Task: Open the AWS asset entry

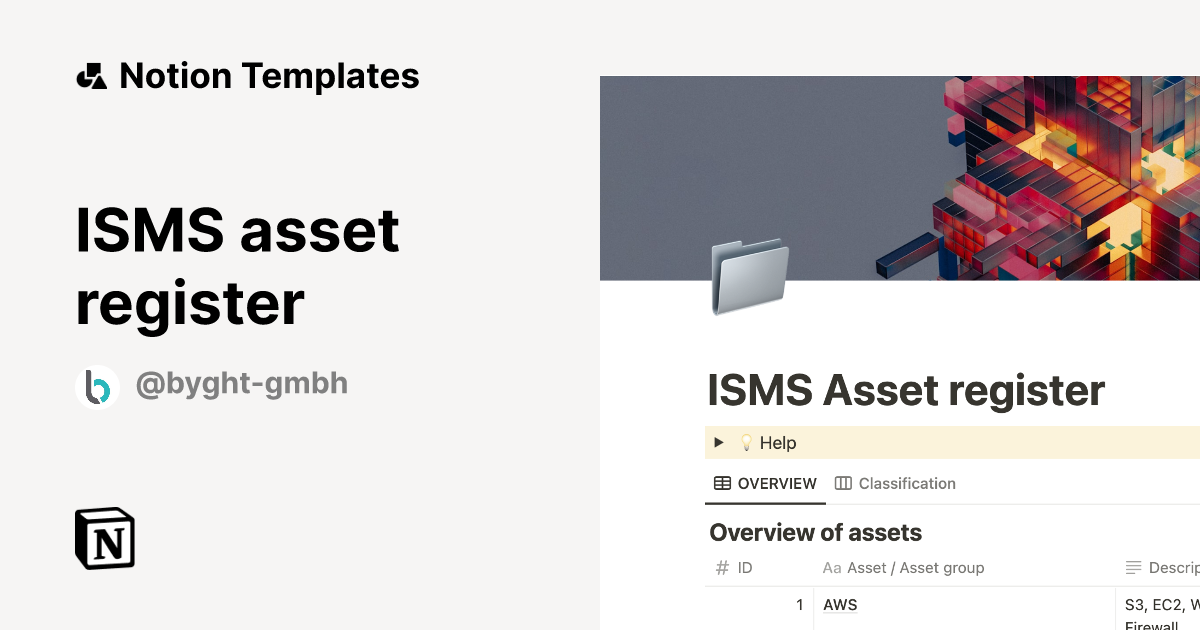Action: (x=840, y=604)
